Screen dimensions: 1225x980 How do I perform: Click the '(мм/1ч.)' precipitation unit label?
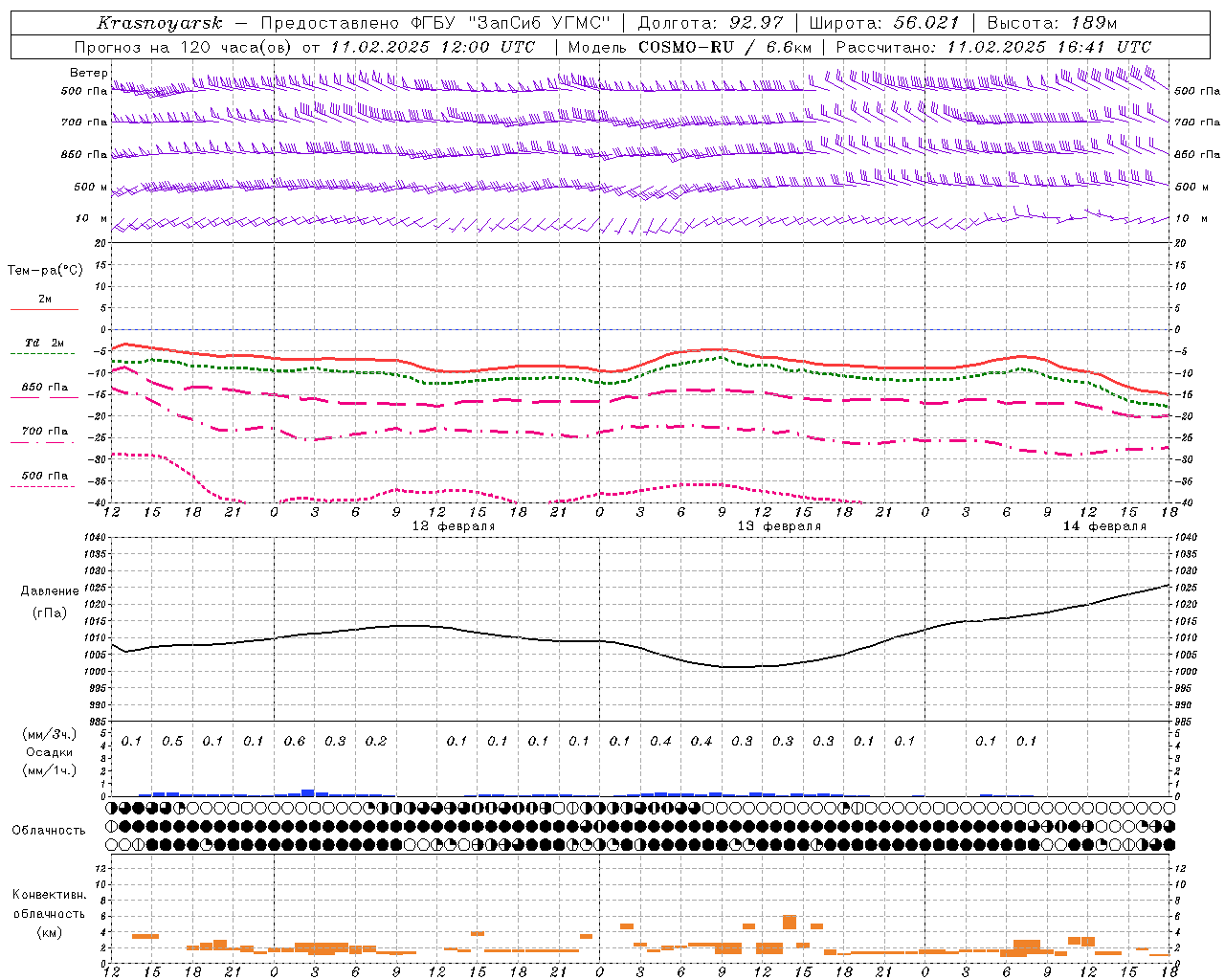pos(50,770)
